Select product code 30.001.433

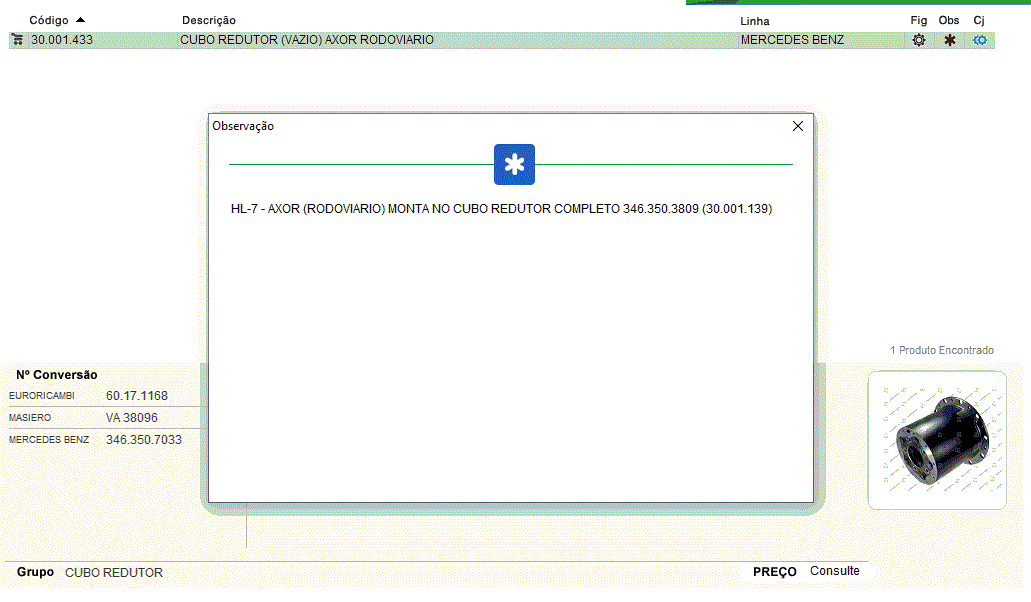[62, 40]
